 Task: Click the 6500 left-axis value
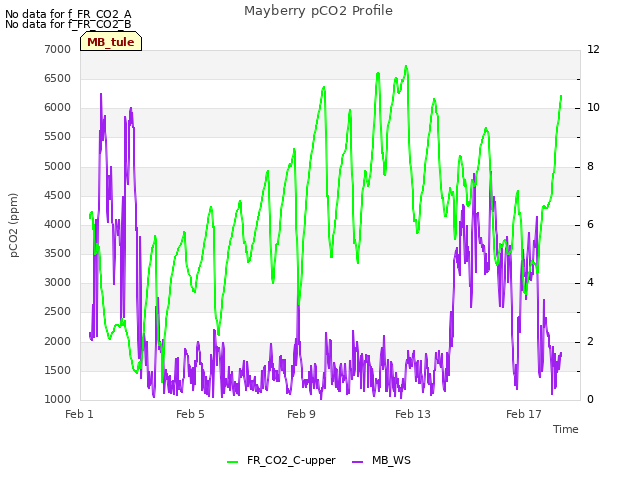pyautogui.click(x=58, y=78)
